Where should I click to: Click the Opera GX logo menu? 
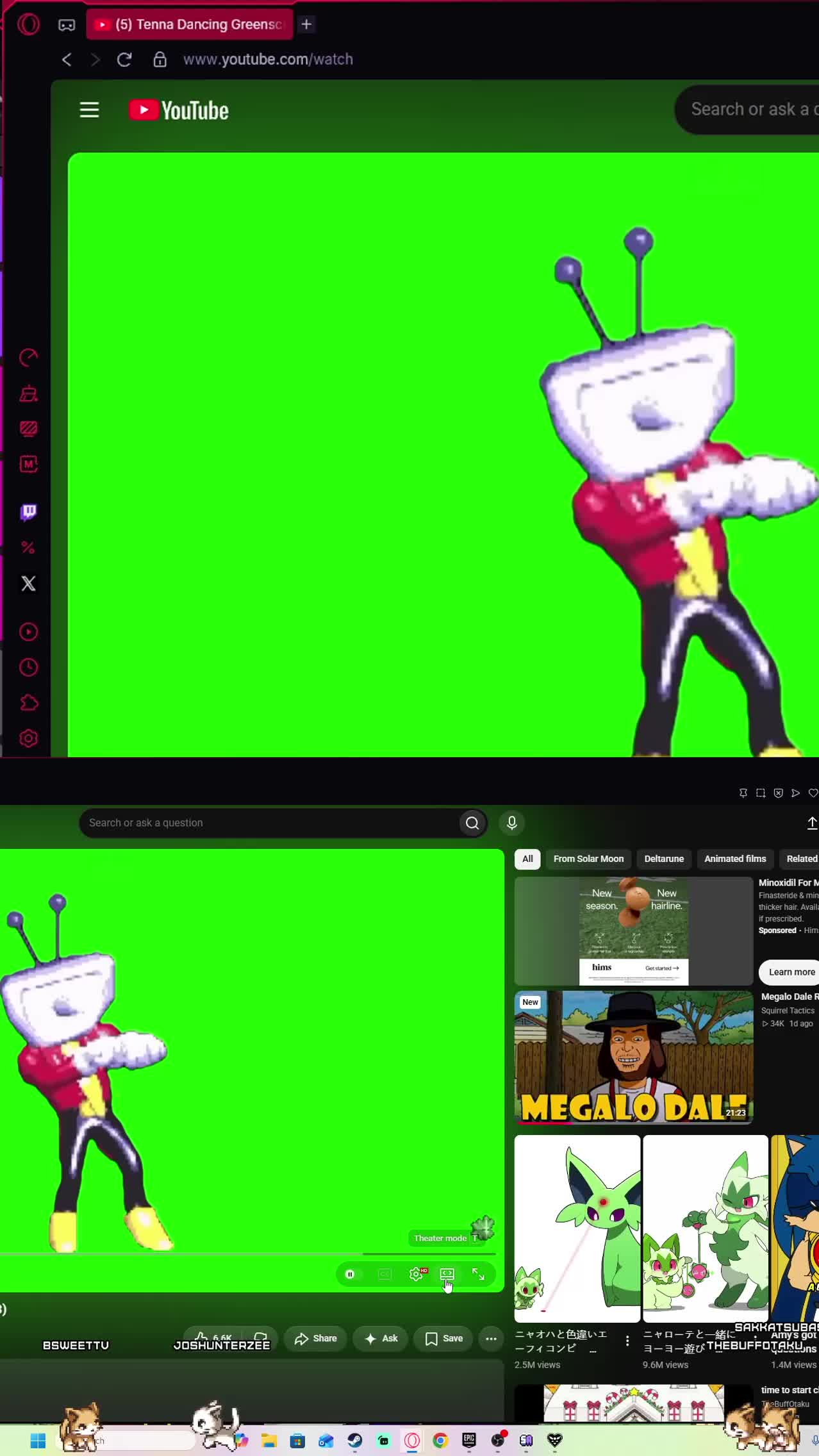28,24
